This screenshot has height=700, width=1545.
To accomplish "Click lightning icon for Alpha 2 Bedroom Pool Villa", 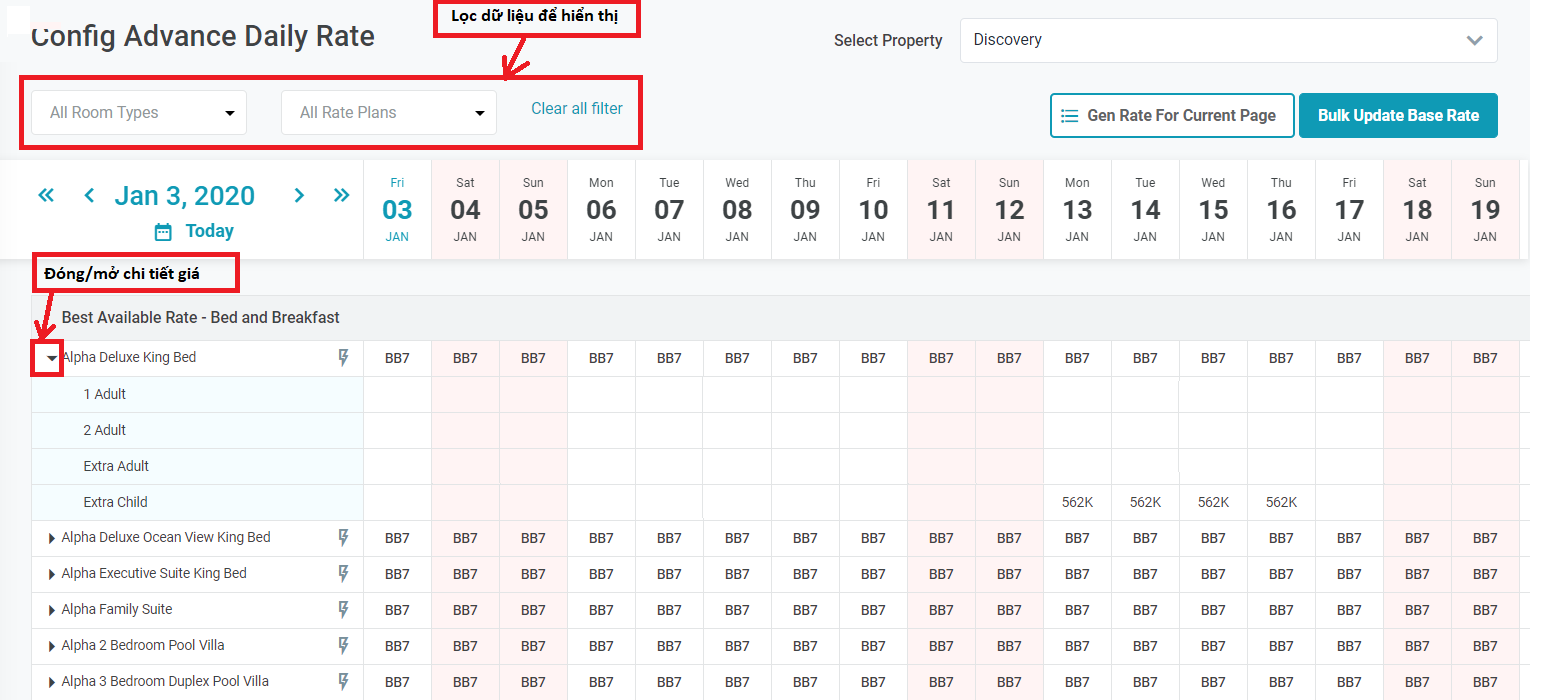I will click(343, 646).
